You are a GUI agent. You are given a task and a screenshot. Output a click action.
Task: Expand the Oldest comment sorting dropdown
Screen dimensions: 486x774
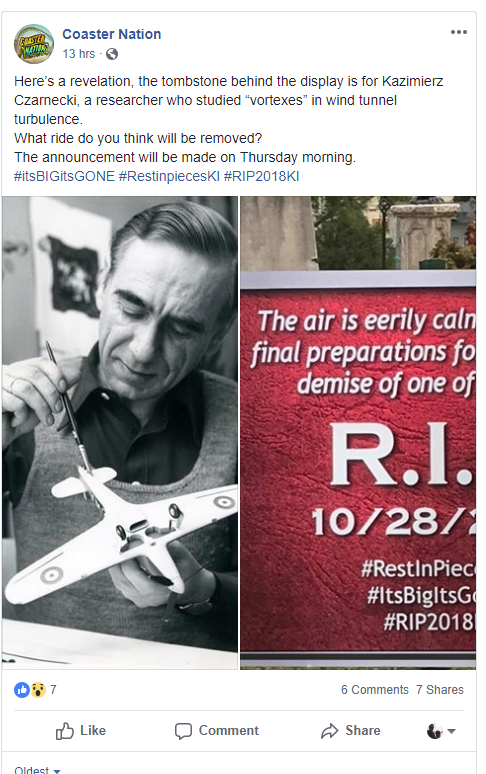(x=37, y=770)
